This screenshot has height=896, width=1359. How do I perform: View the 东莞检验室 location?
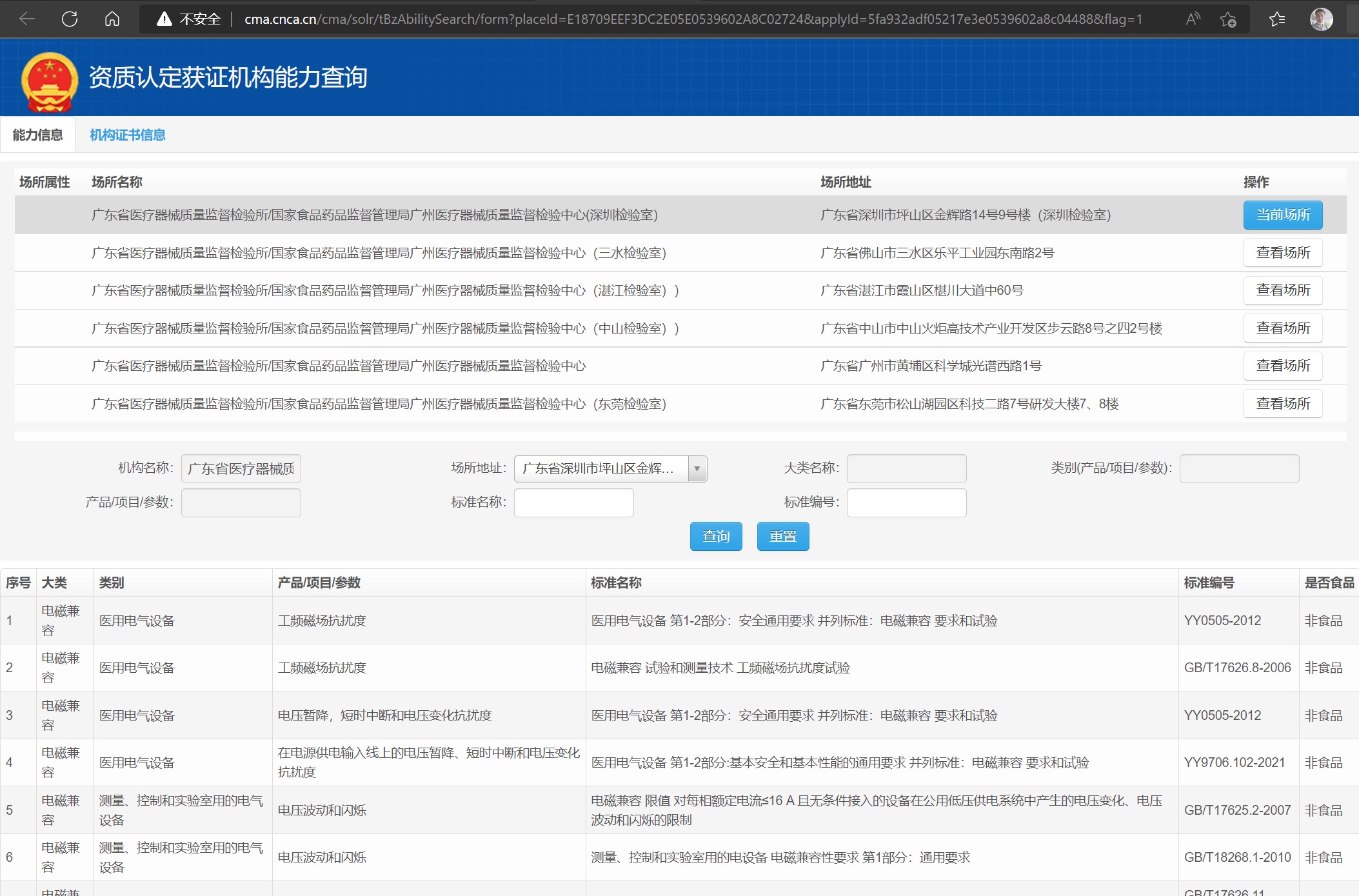tap(1282, 404)
